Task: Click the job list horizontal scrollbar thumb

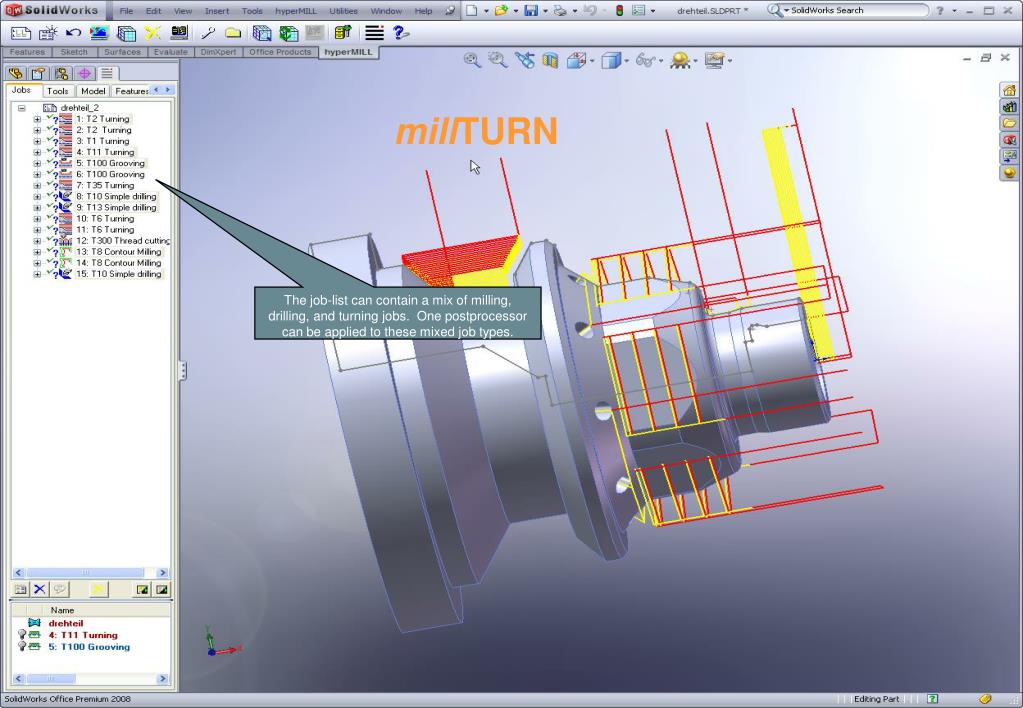Action: 85,573
